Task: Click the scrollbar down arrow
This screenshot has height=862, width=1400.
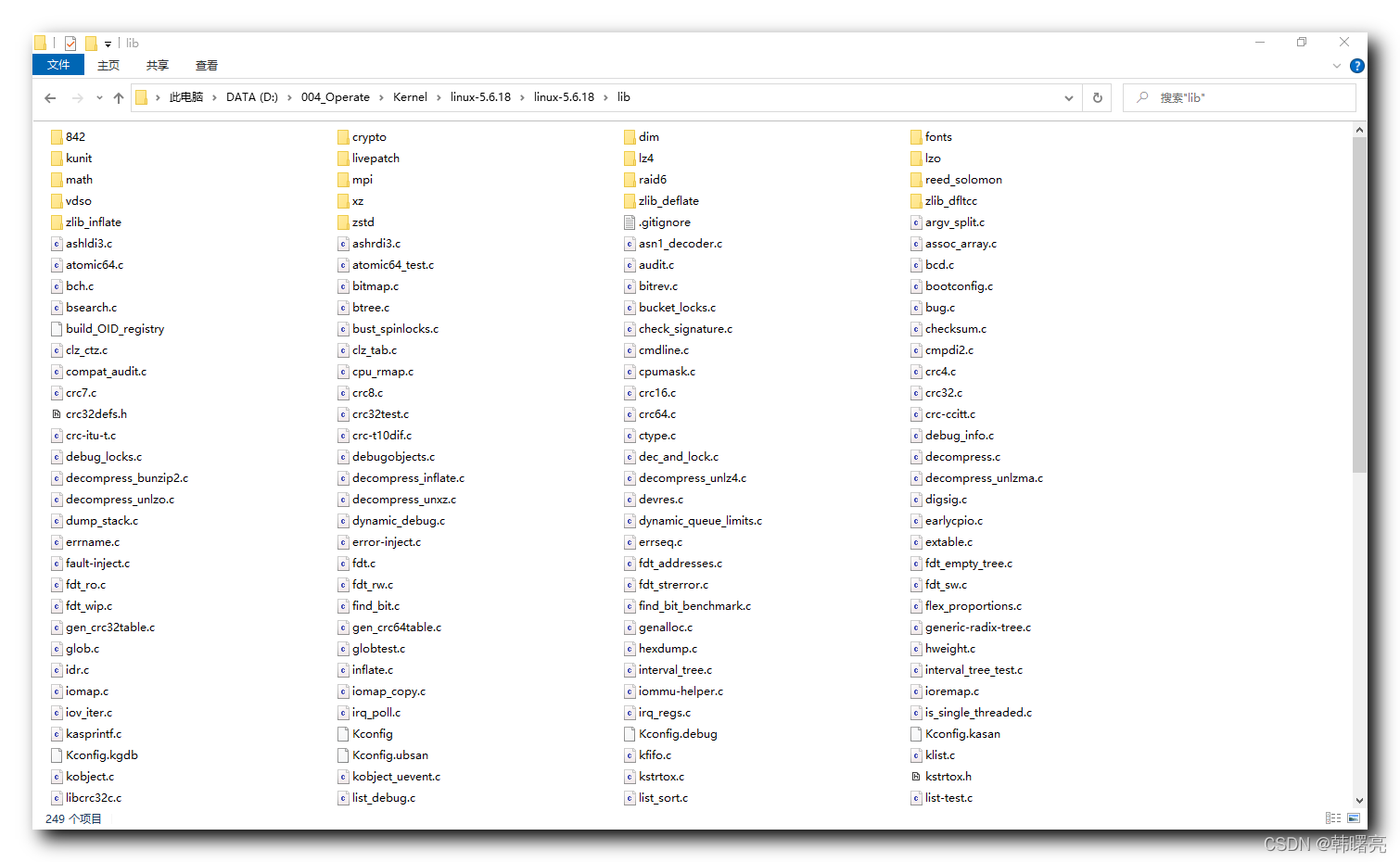Action: point(1359,800)
